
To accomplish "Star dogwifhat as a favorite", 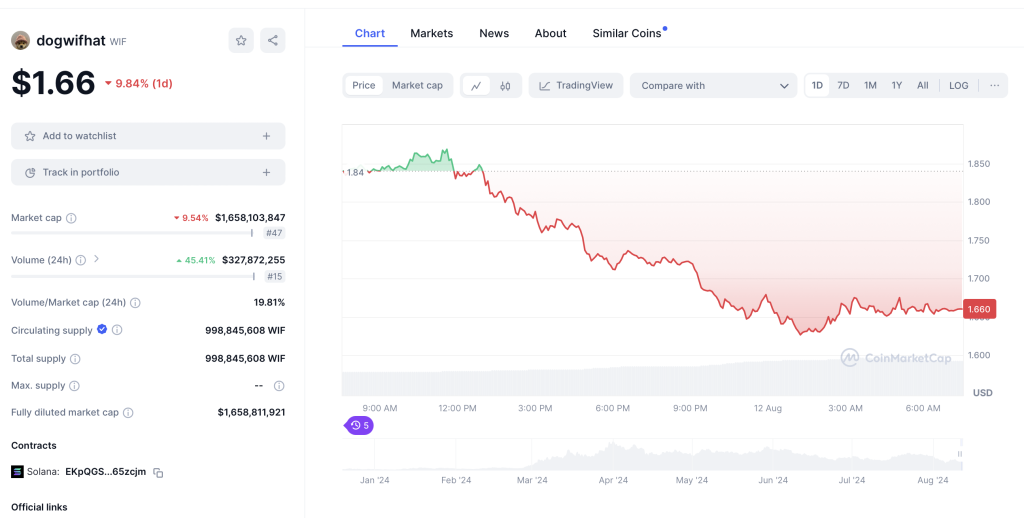I will [241, 40].
